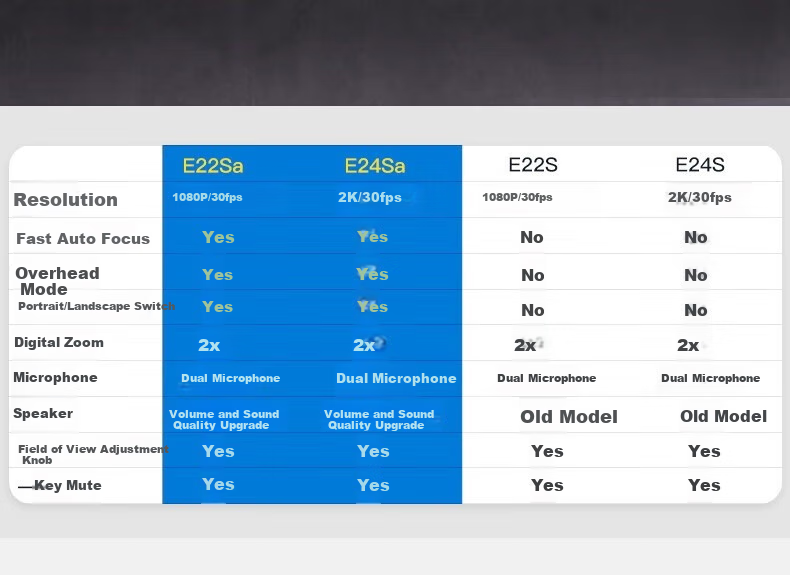Click Dual Microphone under E24S
The width and height of the screenshot is (790, 575).
[x=710, y=378]
